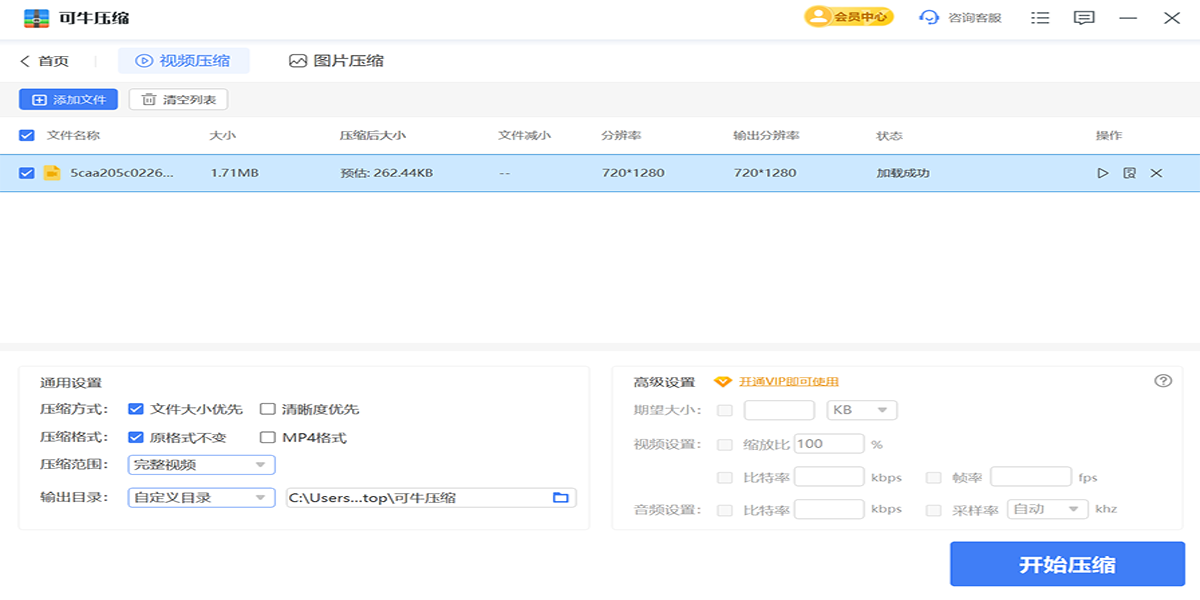Click the video file icon of 5caa205c0226
The width and height of the screenshot is (1200, 600).
tap(52, 173)
